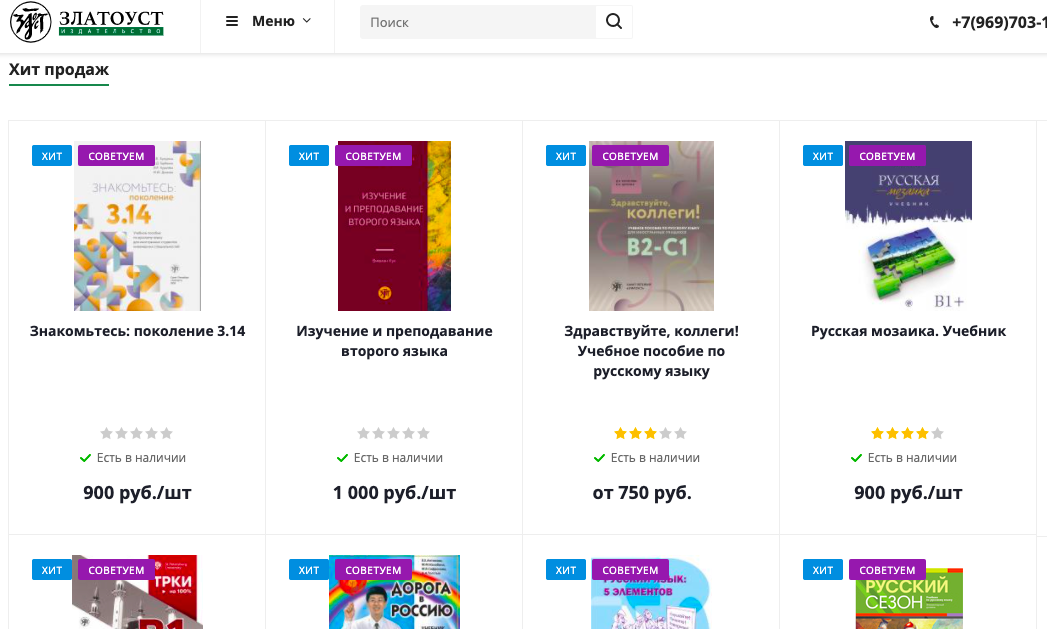1047x629 pixels.
Task: Click the search magnifier icon
Action: click(x=613, y=22)
